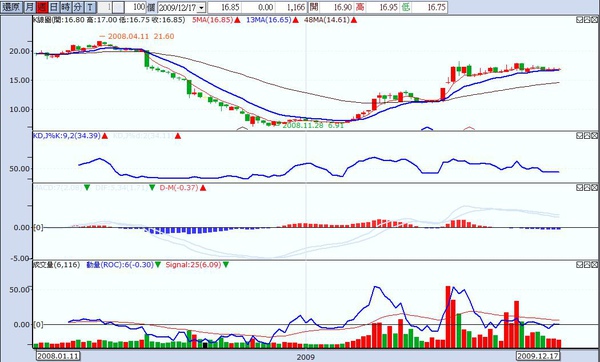Click the green triangle next to Signal label

pyautogui.click(x=226, y=265)
